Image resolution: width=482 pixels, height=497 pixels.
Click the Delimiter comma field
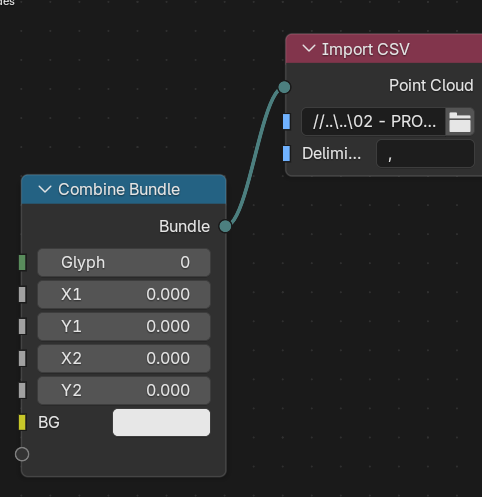[x=425, y=154]
